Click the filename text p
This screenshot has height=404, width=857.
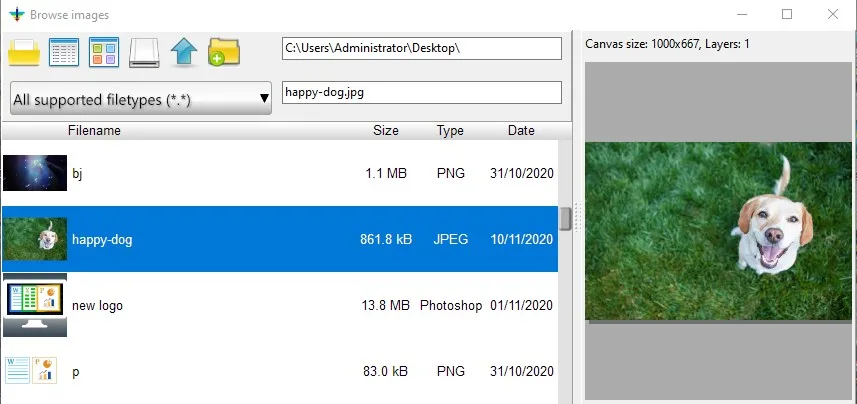[76, 372]
